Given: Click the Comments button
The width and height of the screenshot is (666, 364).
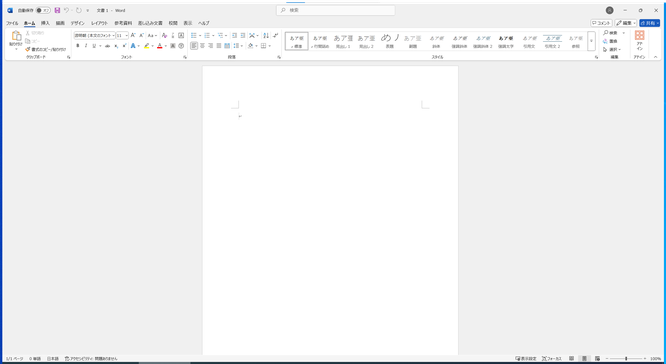Looking at the screenshot, I should (x=601, y=23).
